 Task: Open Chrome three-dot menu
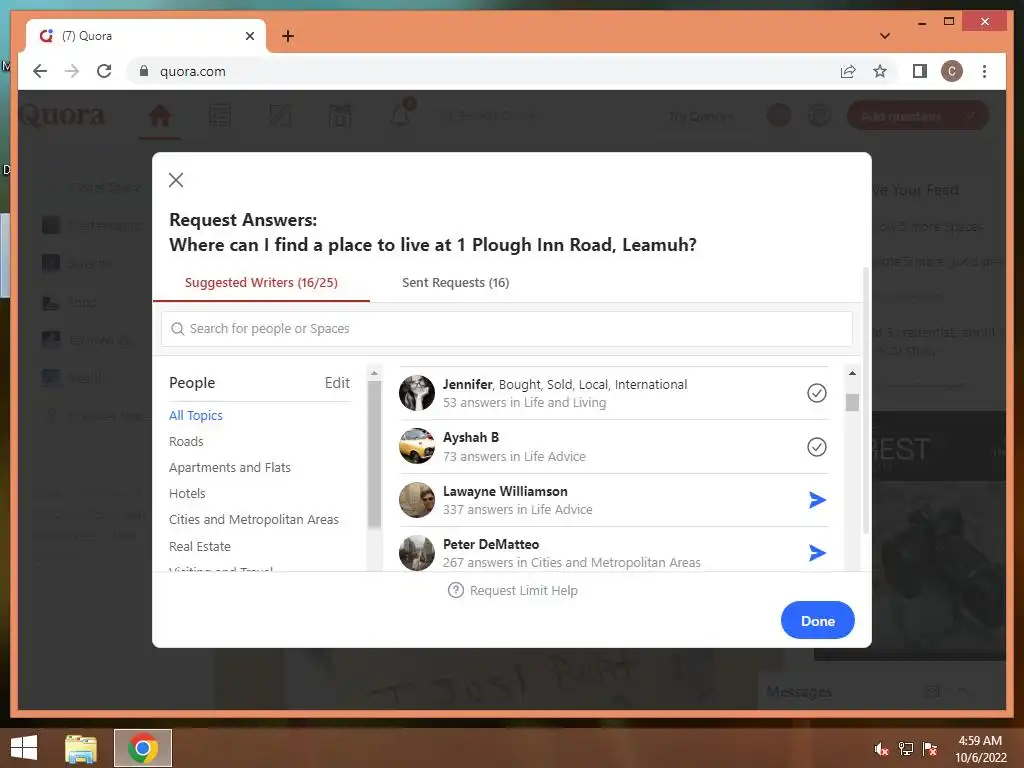click(x=984, y=71)
